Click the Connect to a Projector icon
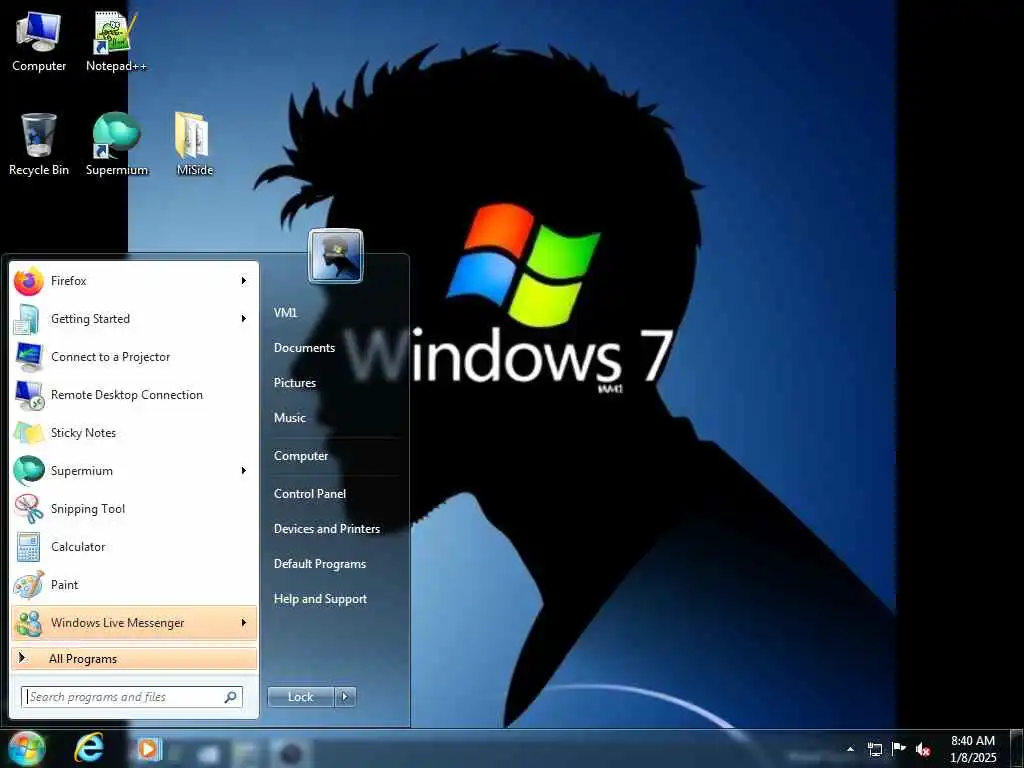The image size is (1024, 768). click(x=28, y=357)
